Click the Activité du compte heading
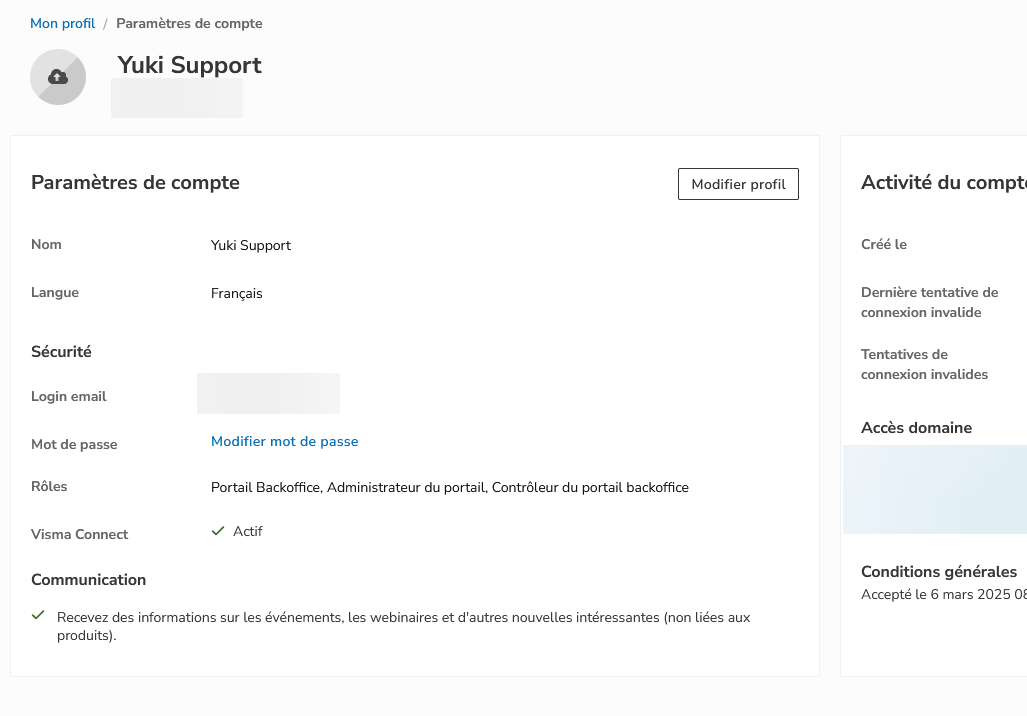 pos(944,183)
